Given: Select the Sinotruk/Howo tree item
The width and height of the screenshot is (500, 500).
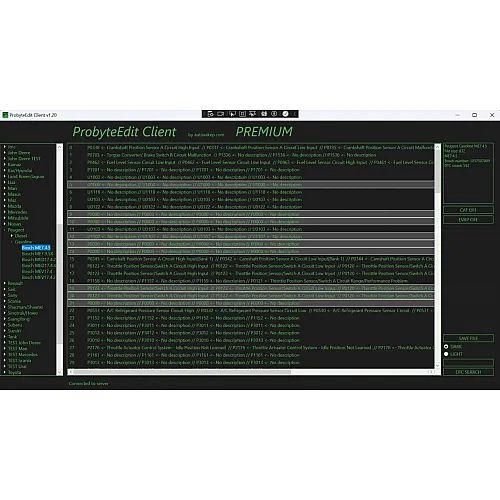Looking at the screenshot, I should [x=23, y=313].
